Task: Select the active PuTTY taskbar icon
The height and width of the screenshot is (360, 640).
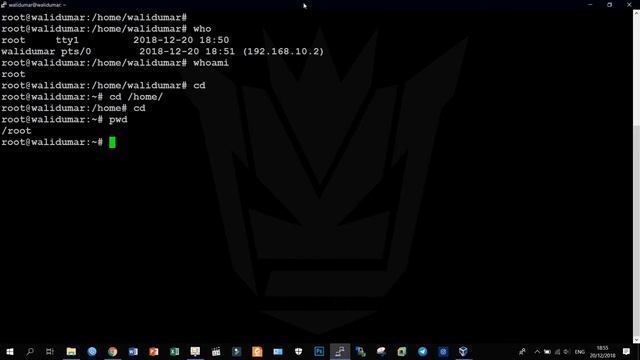Action: tap(340, 351)
